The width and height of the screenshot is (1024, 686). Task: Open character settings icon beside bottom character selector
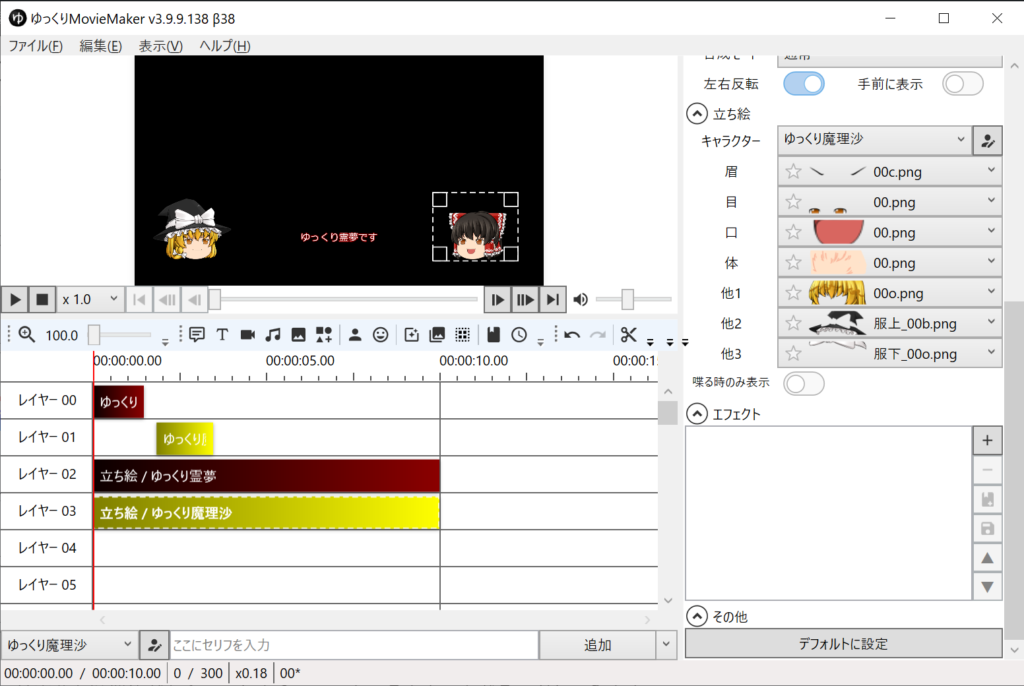[154, 645]
